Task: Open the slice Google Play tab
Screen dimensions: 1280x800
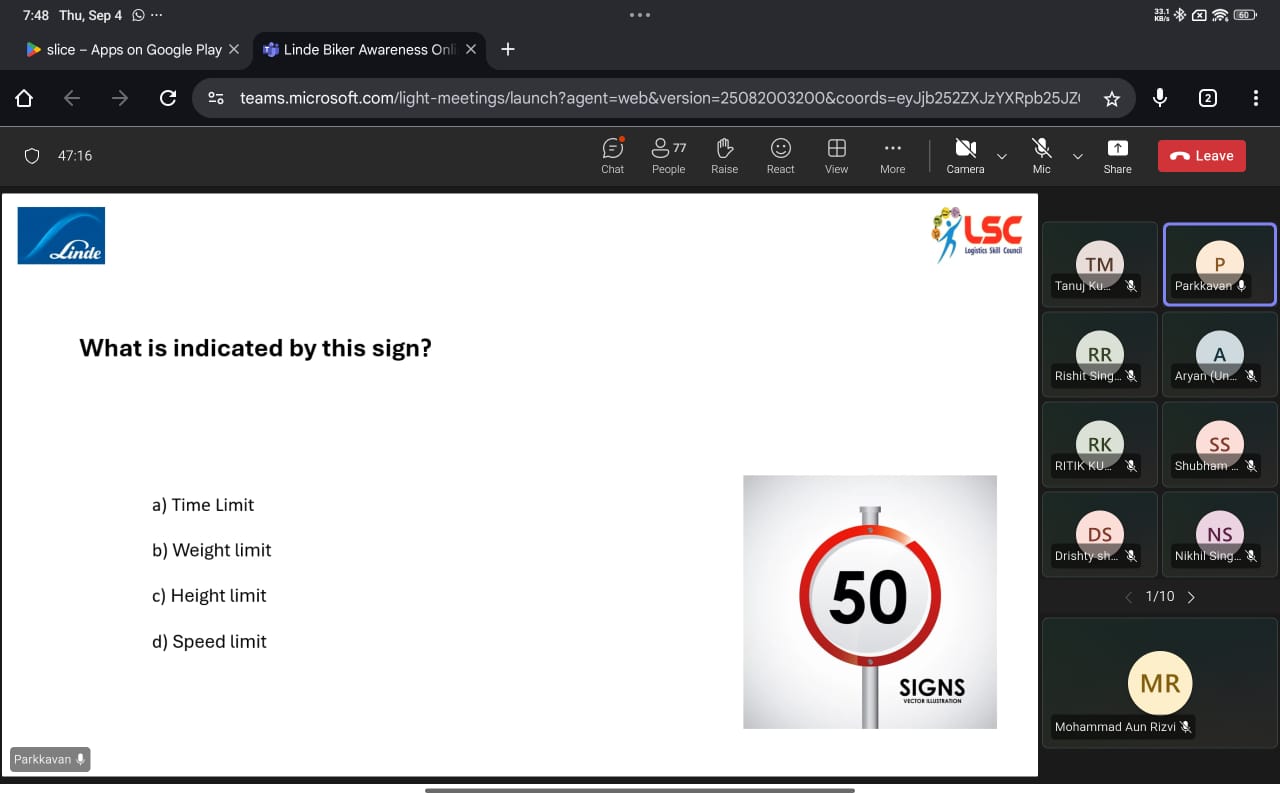Action: (x=128, y=48)
